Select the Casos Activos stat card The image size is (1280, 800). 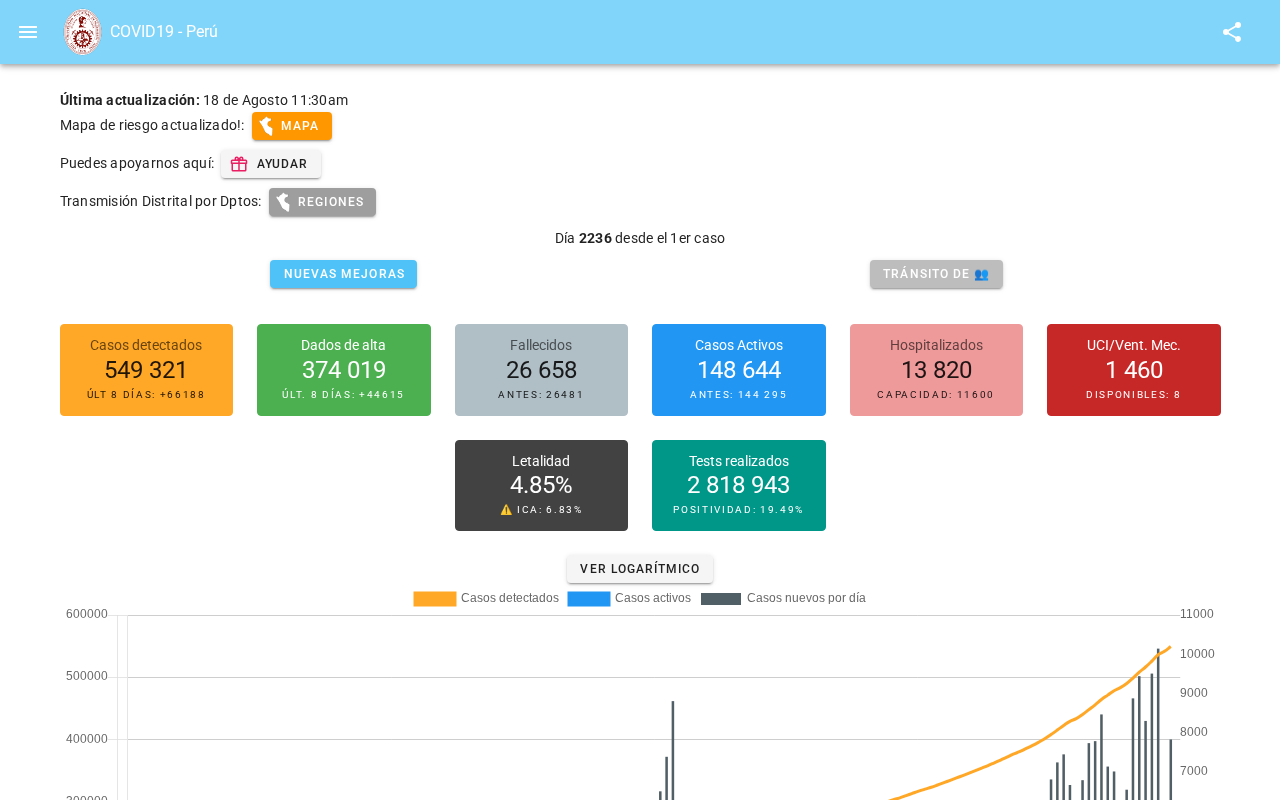pyautogui.click(x=739, y=370)
